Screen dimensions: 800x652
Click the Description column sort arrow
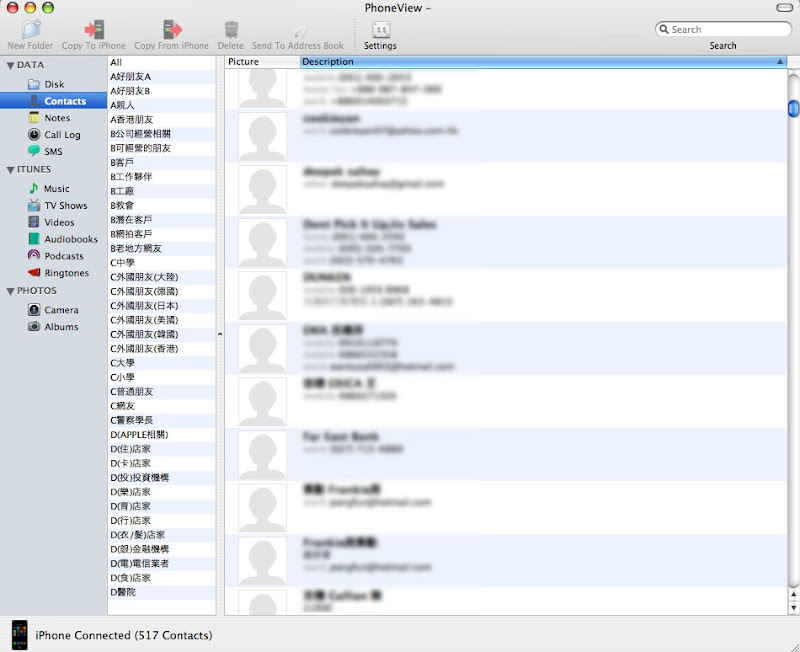(780, 61)
